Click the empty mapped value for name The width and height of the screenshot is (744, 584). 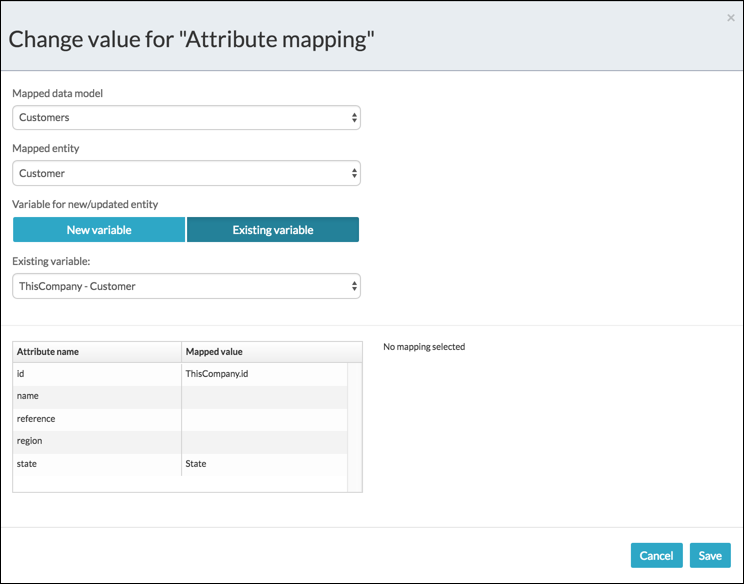pyautogui.click(x=263, y=396)
